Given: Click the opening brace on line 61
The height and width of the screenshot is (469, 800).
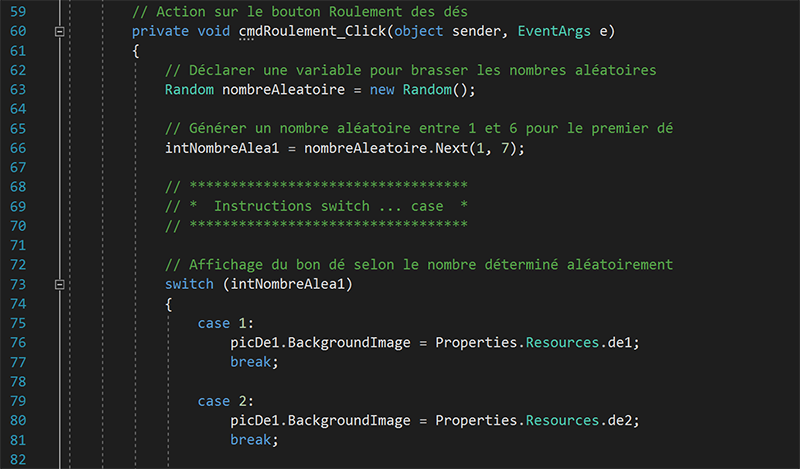Looking at the screenshot, I should [136, 51].
